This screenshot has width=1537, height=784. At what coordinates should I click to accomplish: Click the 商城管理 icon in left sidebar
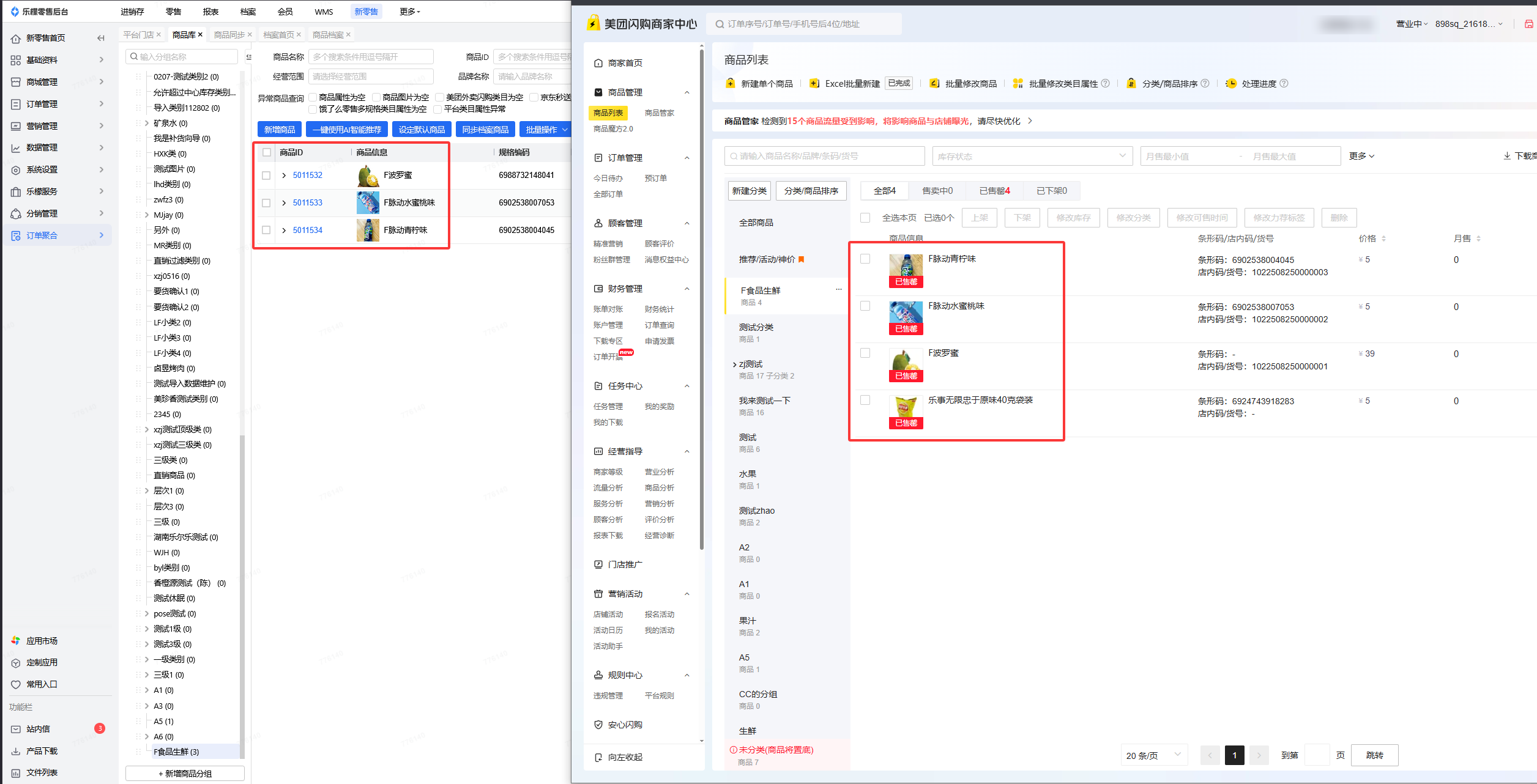[16, 82]
